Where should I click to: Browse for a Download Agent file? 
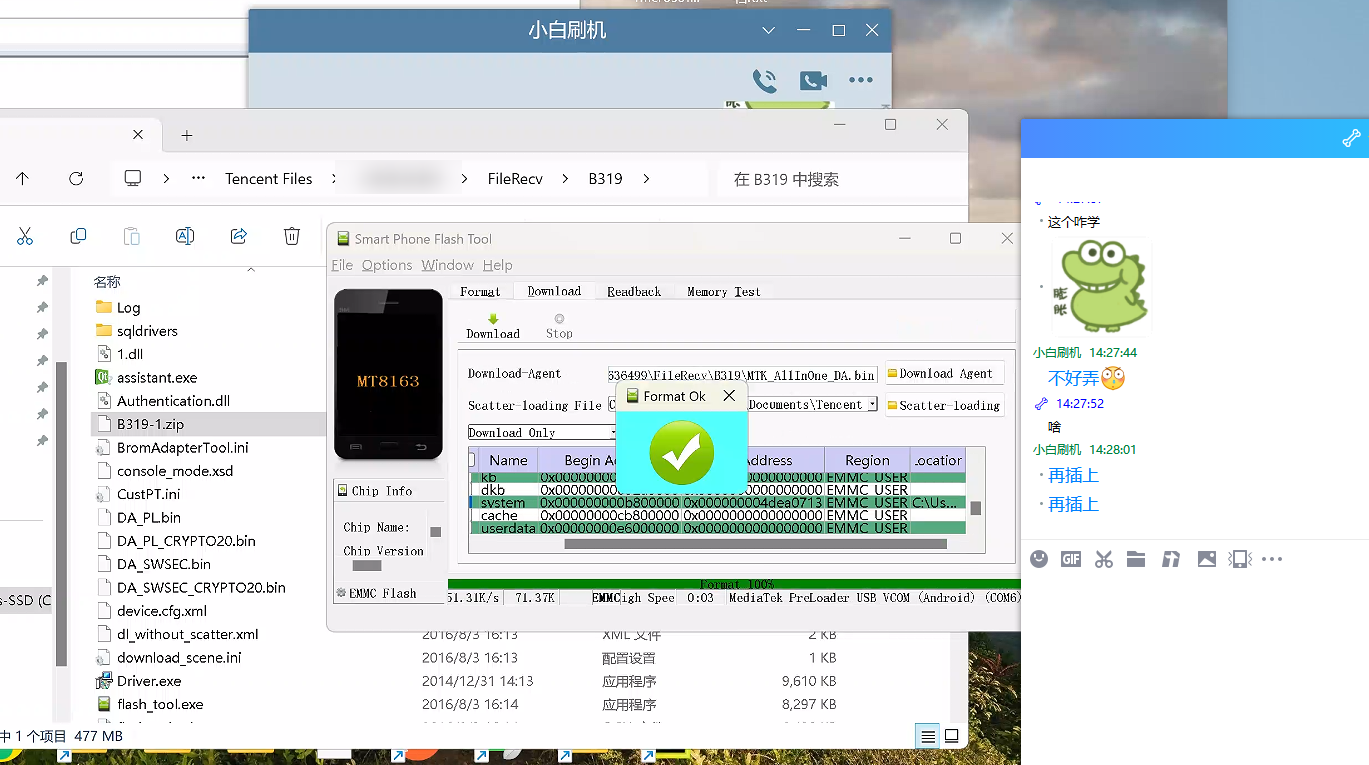(x=944, y=373)
